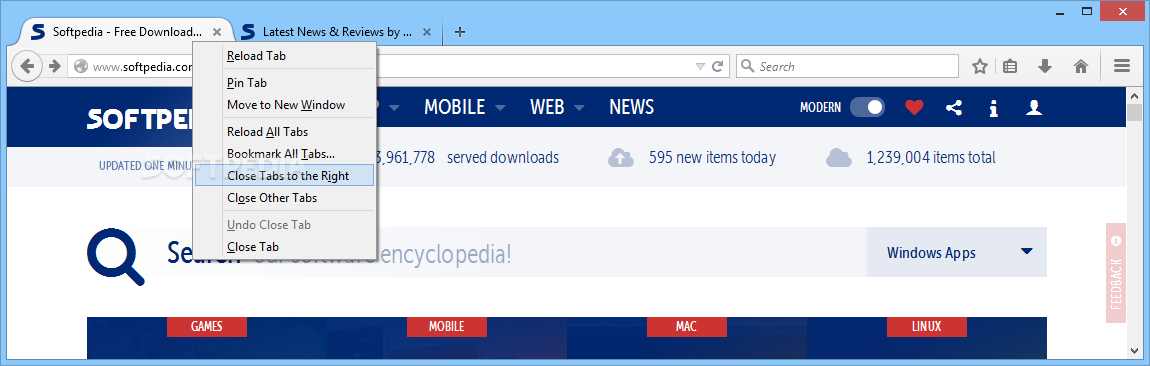The height and width of the screenshot is (366, 1150).
Task: Open URL history dropdown arrow in address bar
Action: pos(700,66)
